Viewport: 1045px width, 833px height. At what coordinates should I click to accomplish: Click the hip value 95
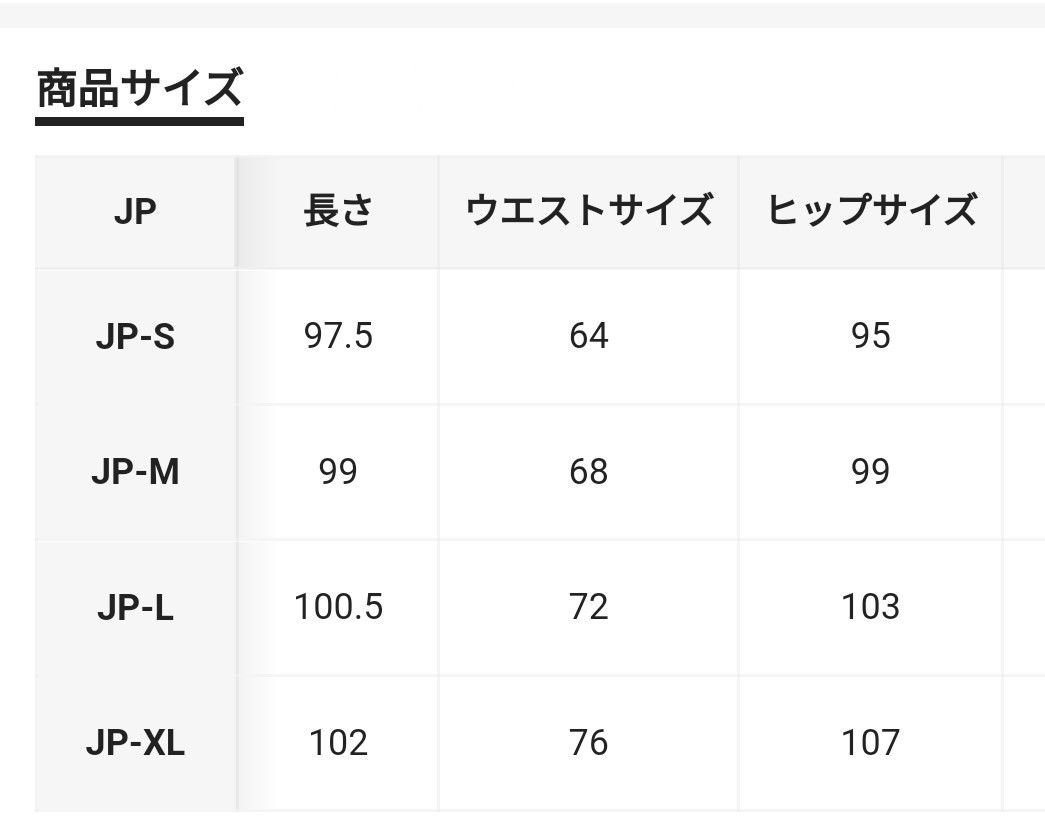pyautogui.click(x=871, y=337)
